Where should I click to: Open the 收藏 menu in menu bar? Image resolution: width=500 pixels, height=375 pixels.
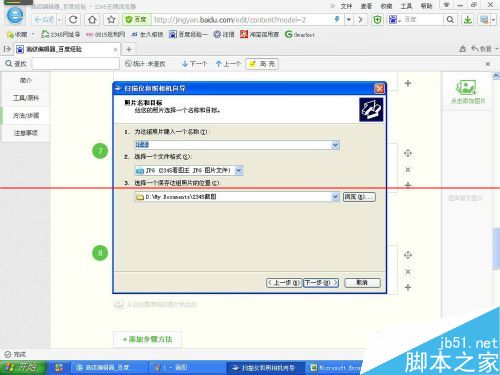point(386,6)
